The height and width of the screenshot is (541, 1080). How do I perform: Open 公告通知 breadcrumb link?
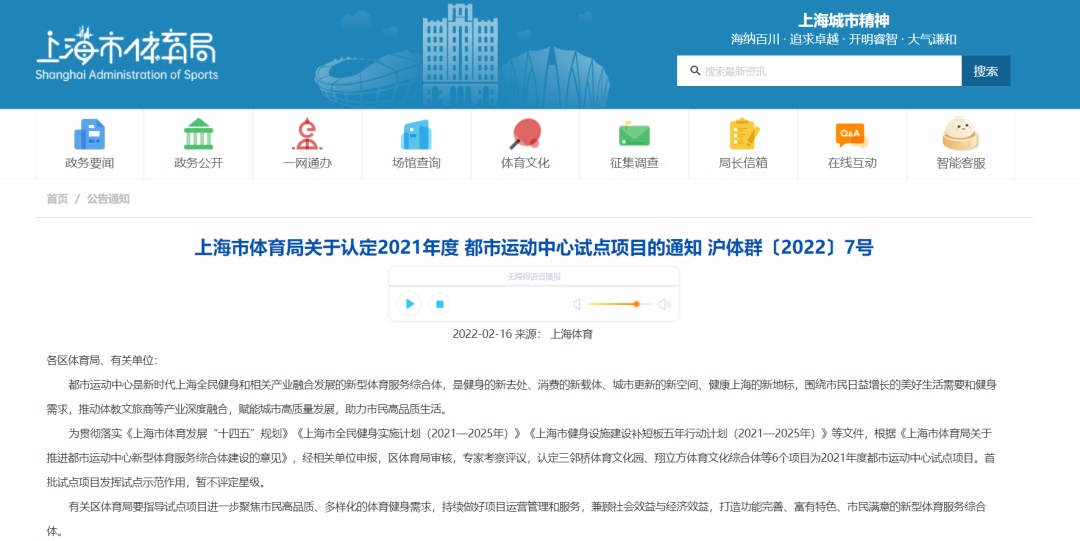point(108,199)
